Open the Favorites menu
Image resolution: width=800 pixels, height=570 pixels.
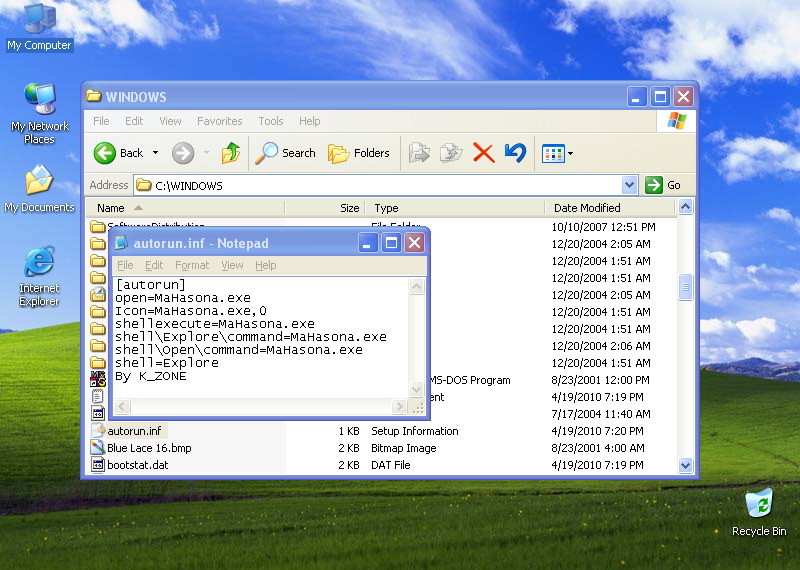point(219,121)
